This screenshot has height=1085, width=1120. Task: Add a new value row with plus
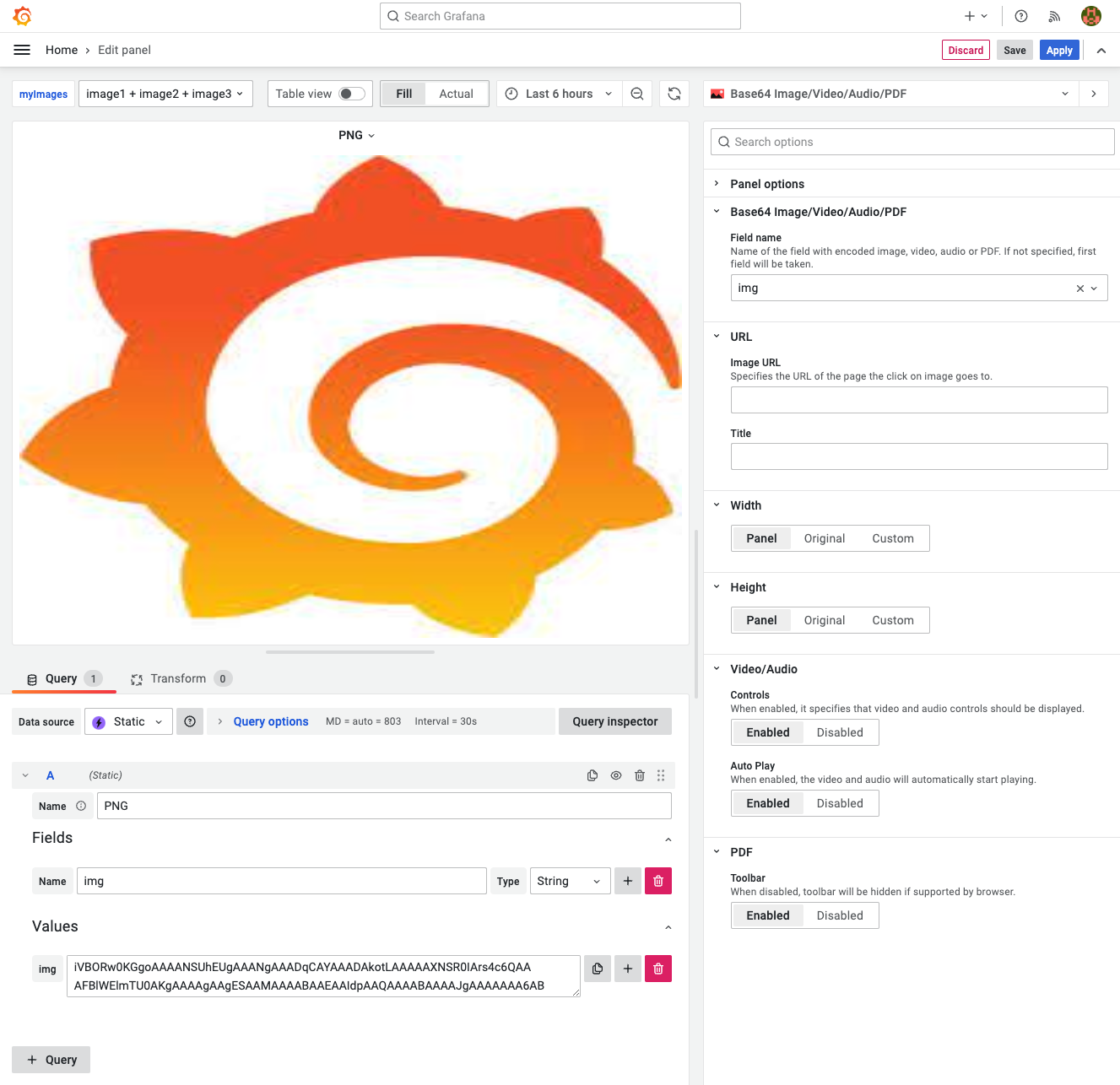click(628, 969)
